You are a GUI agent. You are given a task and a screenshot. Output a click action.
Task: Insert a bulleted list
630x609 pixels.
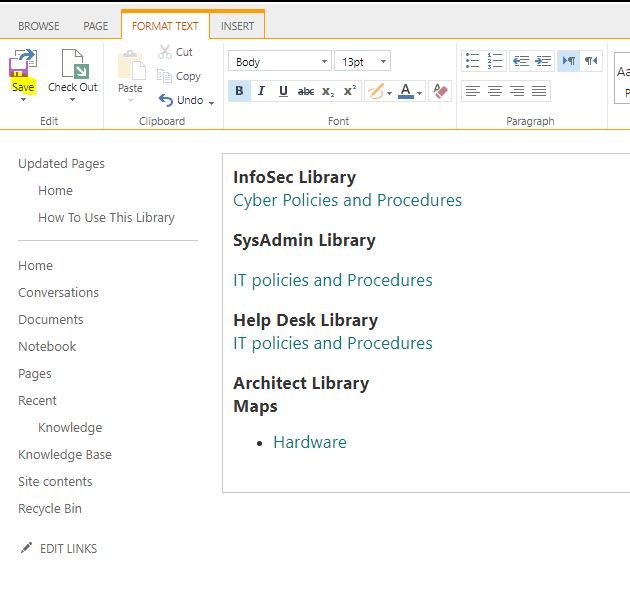click(x=472, y=61)
